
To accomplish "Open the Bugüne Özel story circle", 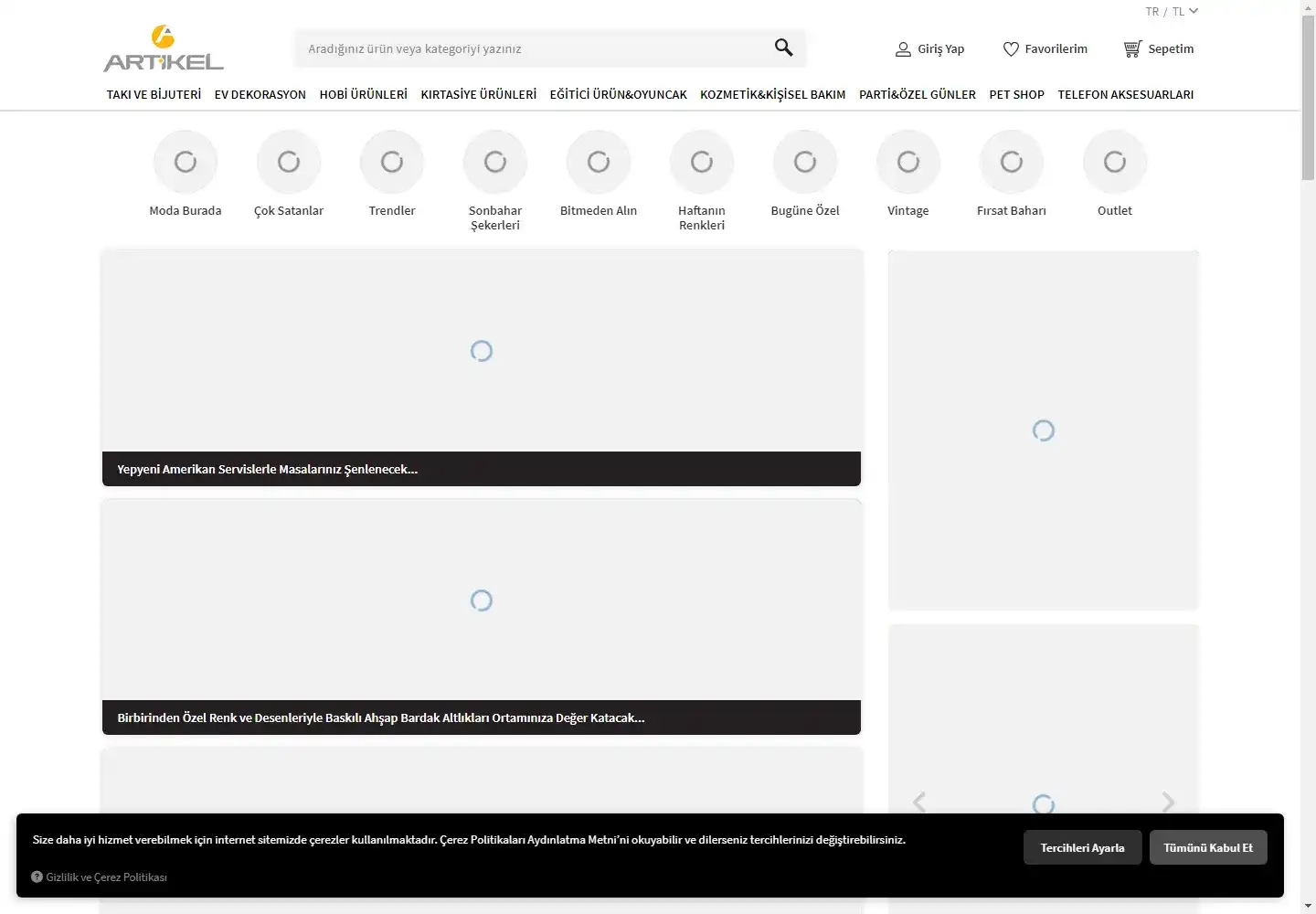I will [805, 162].
